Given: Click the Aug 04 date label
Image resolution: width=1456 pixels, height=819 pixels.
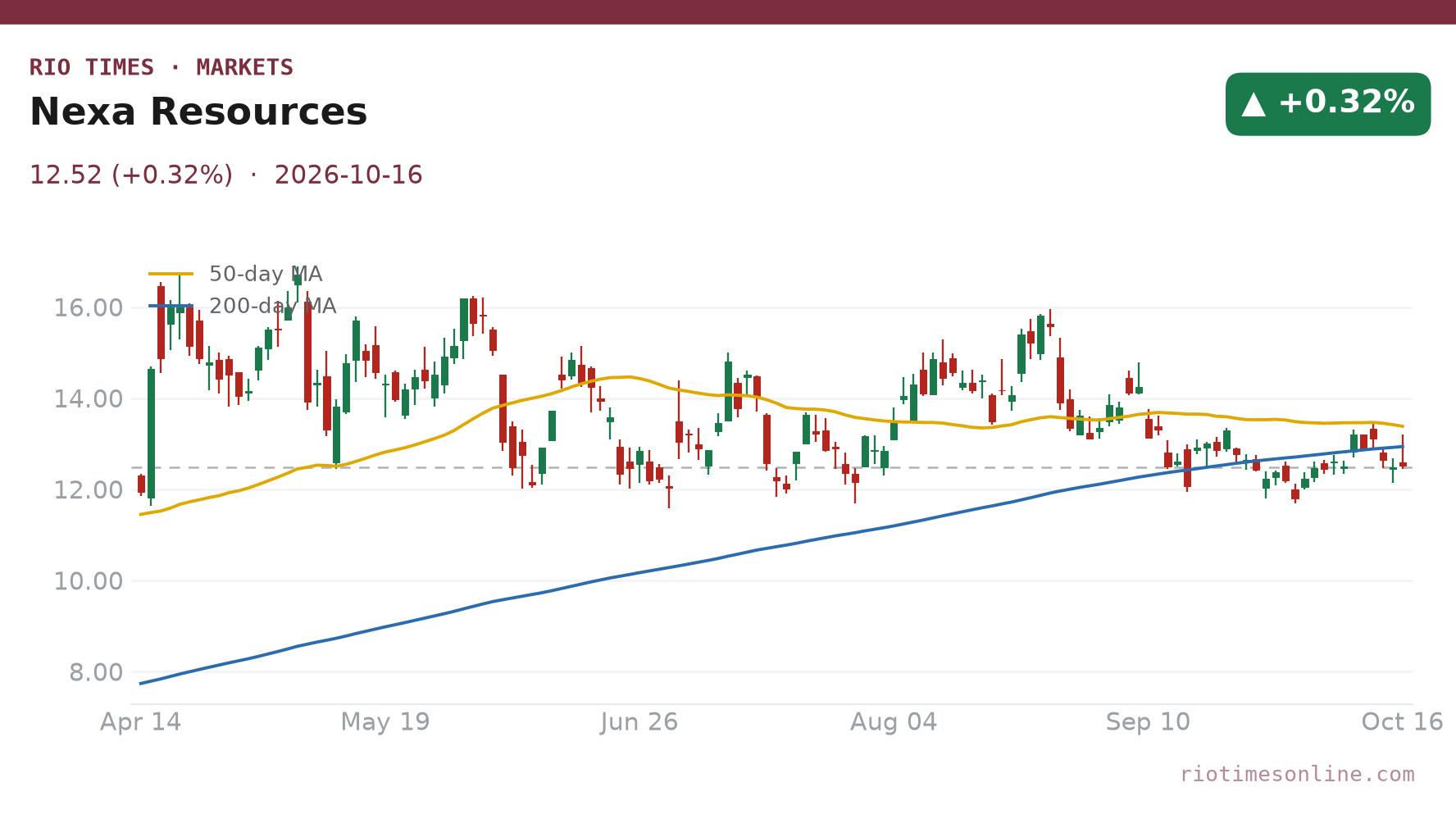Looking at the screenshot, I should click(x=894, y=721).
